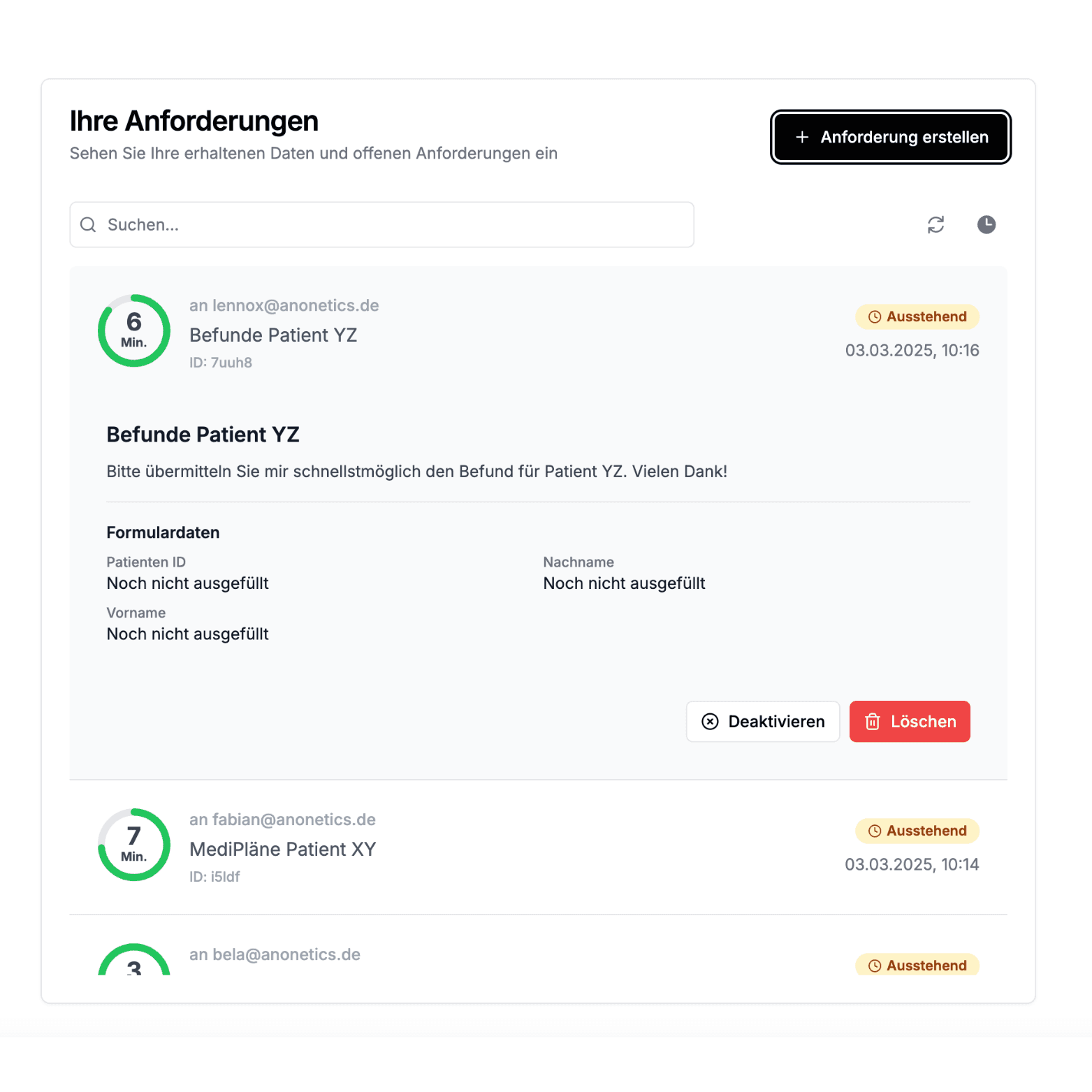Click the 6 Min. countdown ring
This screenshot has height=1092, width=1092.
click(x=134, y=330)
